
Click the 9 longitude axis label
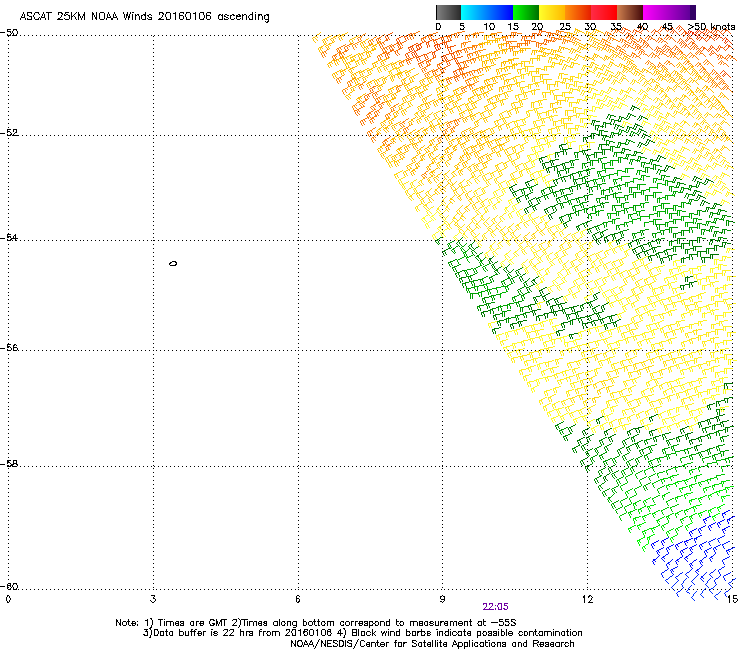tap(442, 599)
